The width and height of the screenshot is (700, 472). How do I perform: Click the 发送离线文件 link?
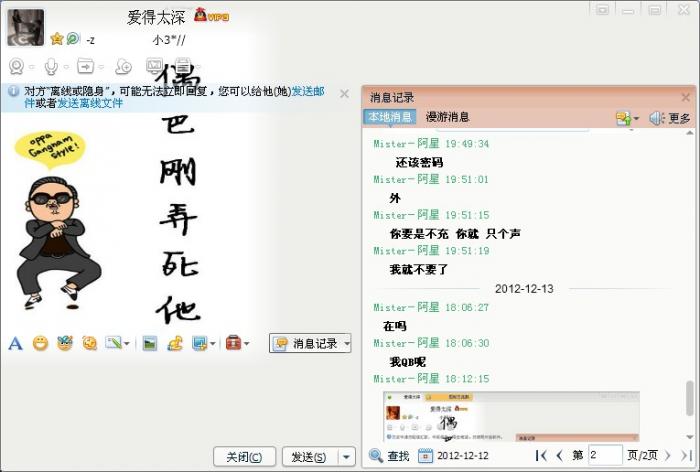(90, 103)
